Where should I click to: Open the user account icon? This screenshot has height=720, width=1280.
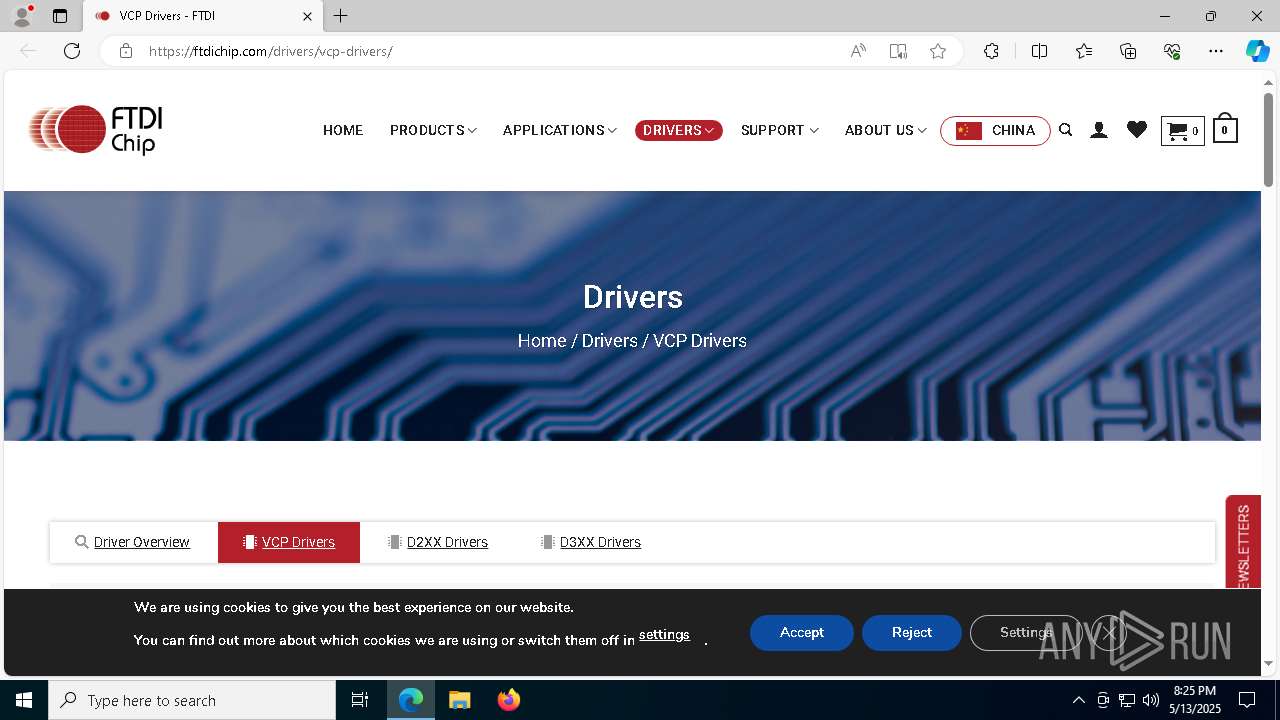point(1099,130)
